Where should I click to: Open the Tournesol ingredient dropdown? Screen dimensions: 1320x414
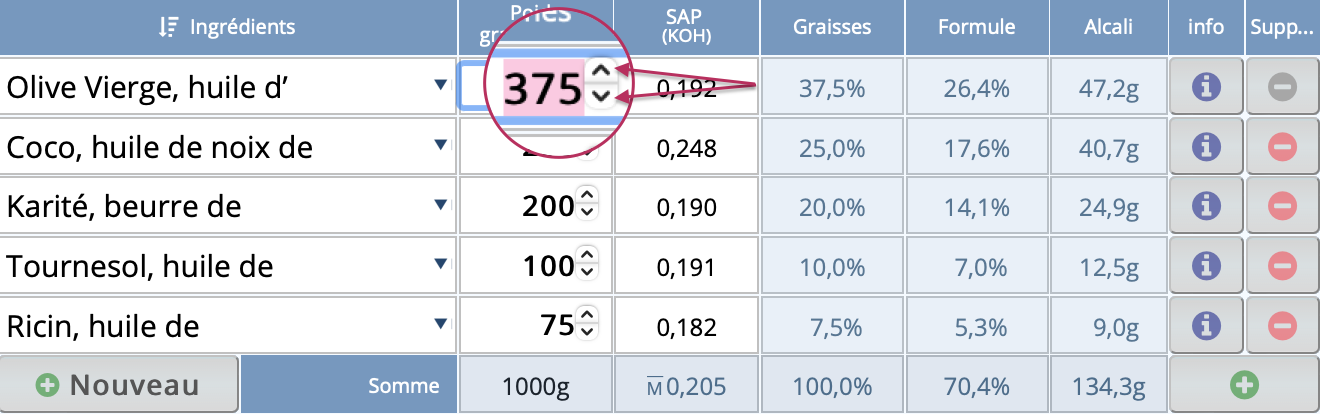click(x=440, y=266)
